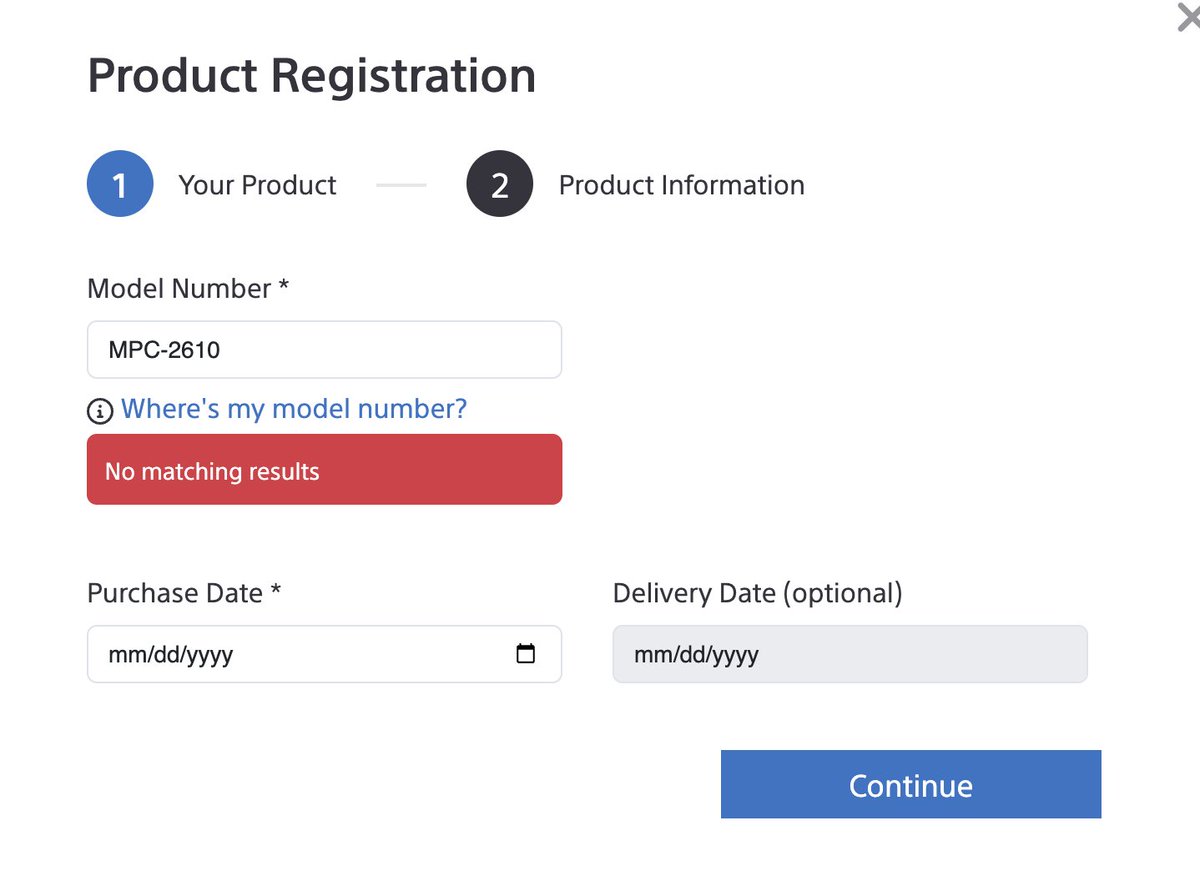Click the connector line between the steps
The height and width of the screenshot is (876, 1200).
tap(401, 185)
